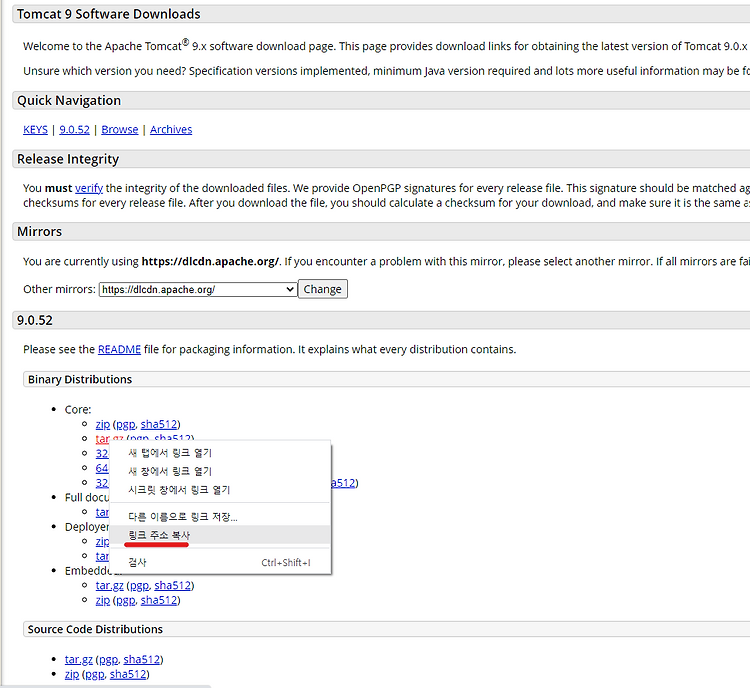The height and width of the screenshot is (688, 750).
Task: Jump to 9.0.52 section link
Action: tap(74, 130)
